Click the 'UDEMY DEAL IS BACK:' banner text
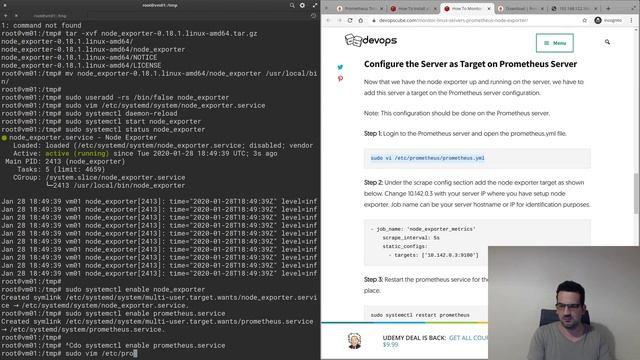This screenshot has height=360, width=640. [414, 338]
